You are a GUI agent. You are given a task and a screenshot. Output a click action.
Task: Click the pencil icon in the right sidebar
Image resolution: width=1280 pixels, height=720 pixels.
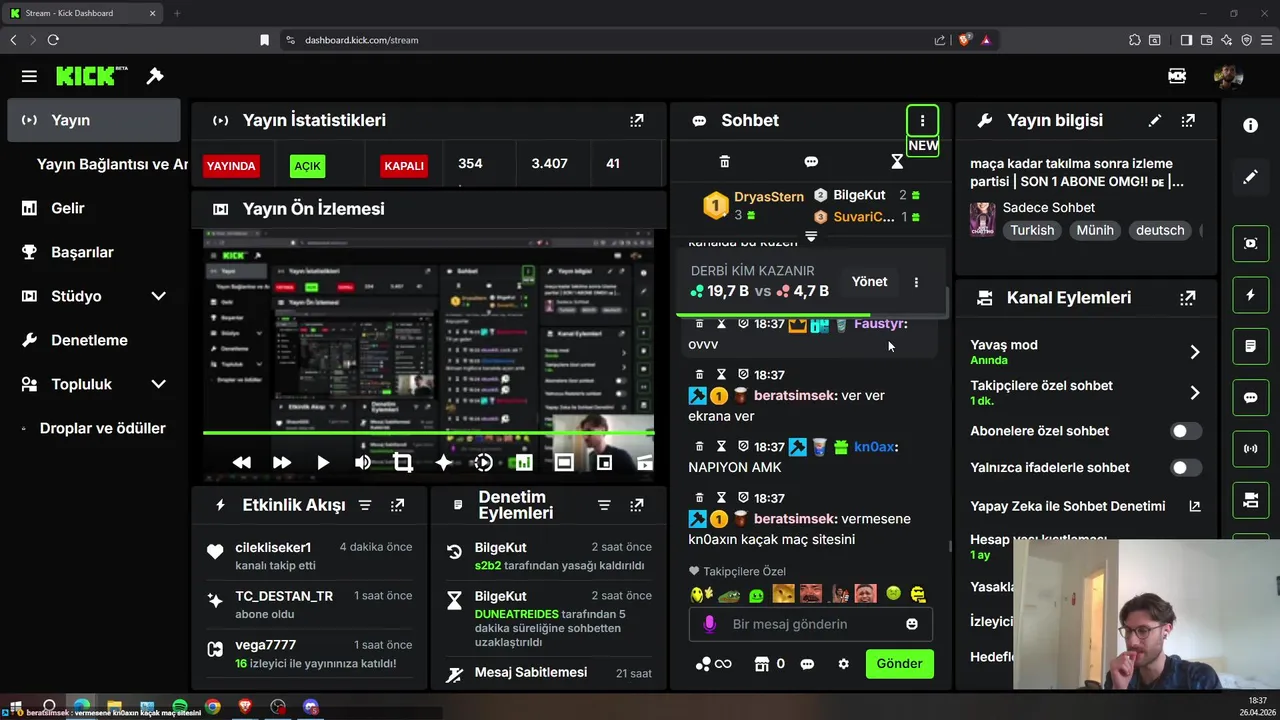pos(1251,177)
